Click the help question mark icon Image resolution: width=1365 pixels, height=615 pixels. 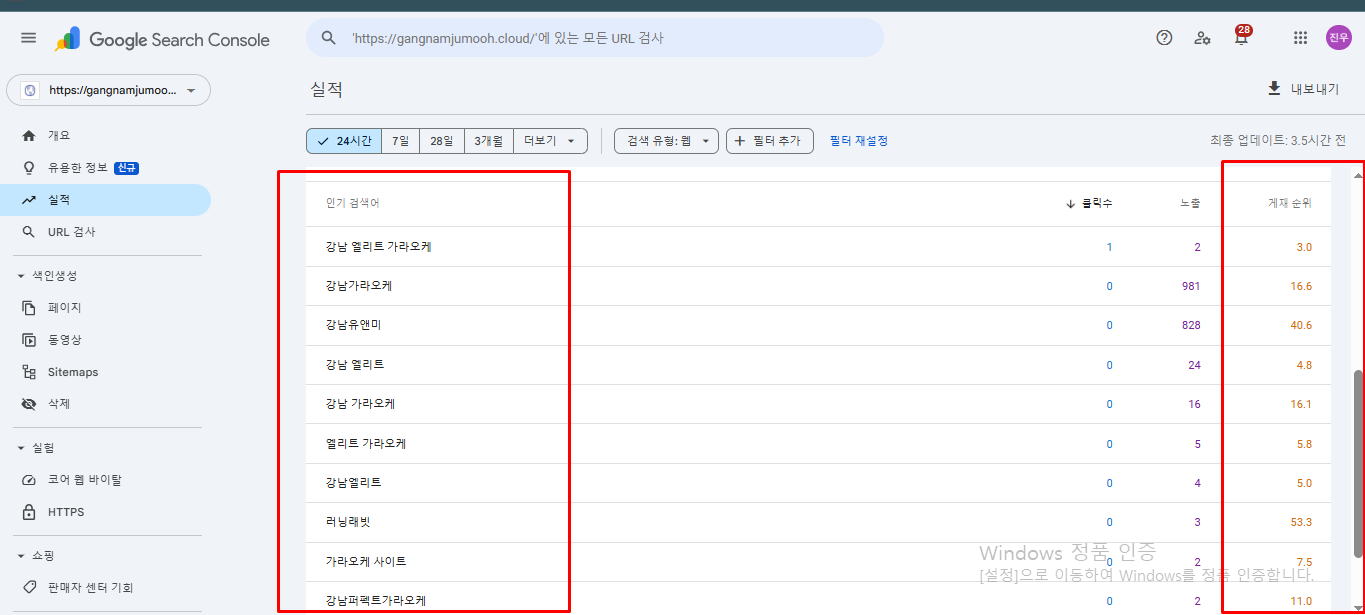click(x=1163, y=38)
